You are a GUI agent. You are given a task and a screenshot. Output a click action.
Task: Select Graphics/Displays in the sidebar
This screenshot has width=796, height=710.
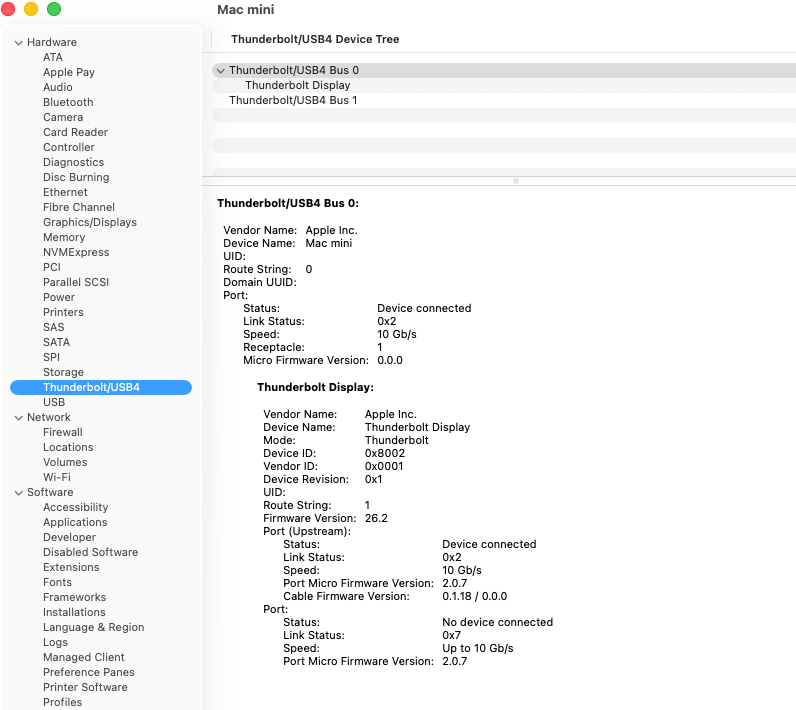click(x=90, y=222)
